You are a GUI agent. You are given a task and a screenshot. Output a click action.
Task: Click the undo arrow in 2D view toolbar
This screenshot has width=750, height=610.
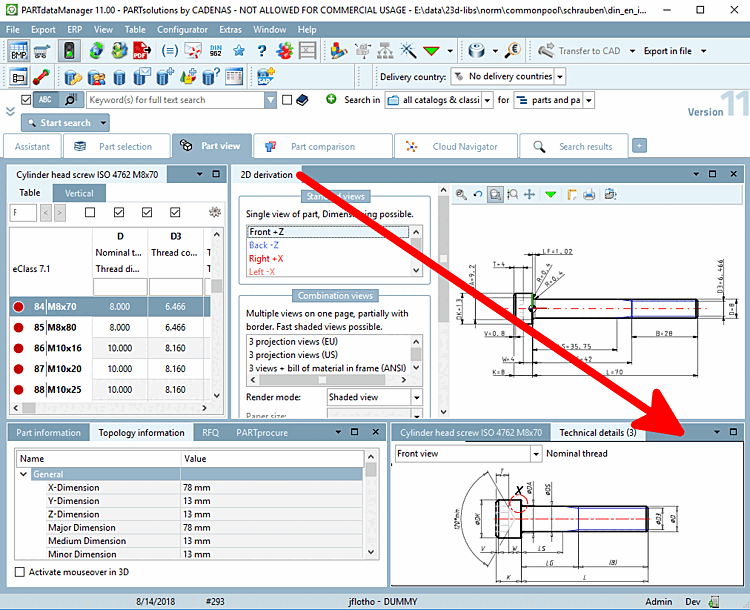click(x=478, y=194)
